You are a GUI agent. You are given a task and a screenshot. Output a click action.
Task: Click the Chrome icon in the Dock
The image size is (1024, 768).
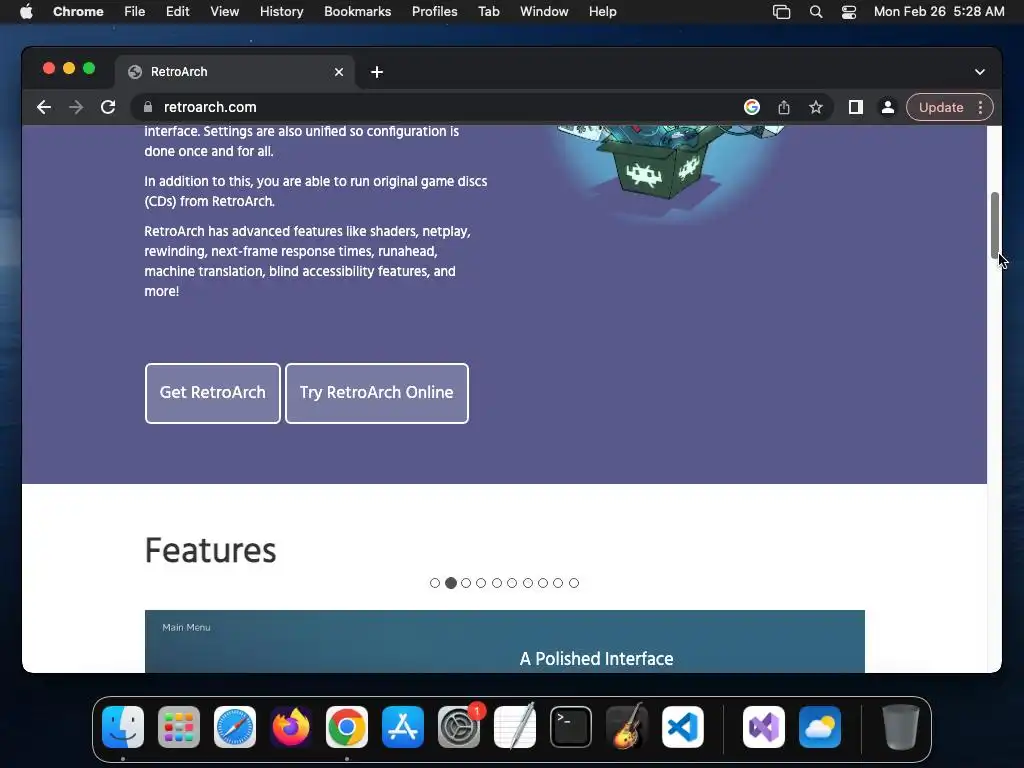[x=347, y=727]
